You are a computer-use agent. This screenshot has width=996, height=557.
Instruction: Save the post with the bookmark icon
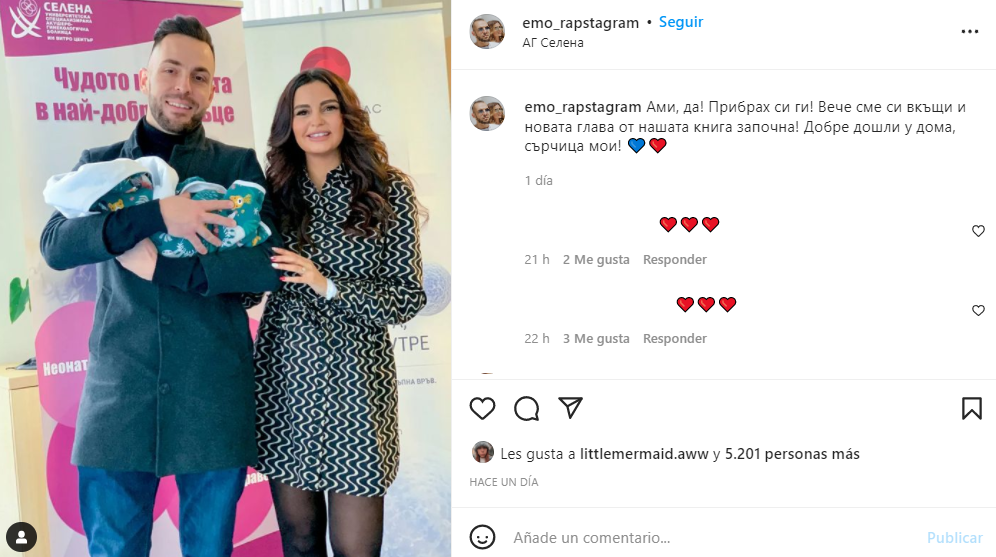[971, 408]
